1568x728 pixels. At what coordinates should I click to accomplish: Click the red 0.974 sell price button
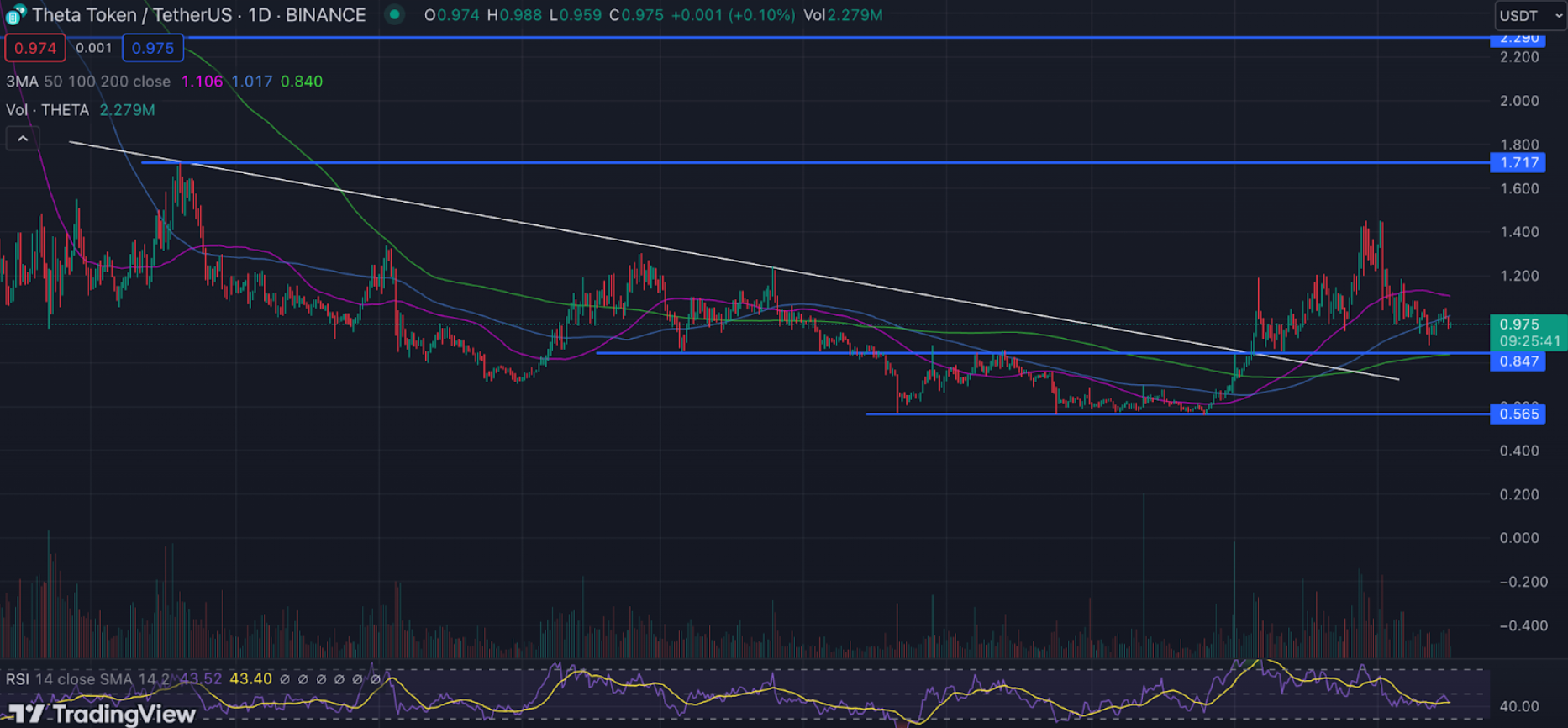point(35,48)
